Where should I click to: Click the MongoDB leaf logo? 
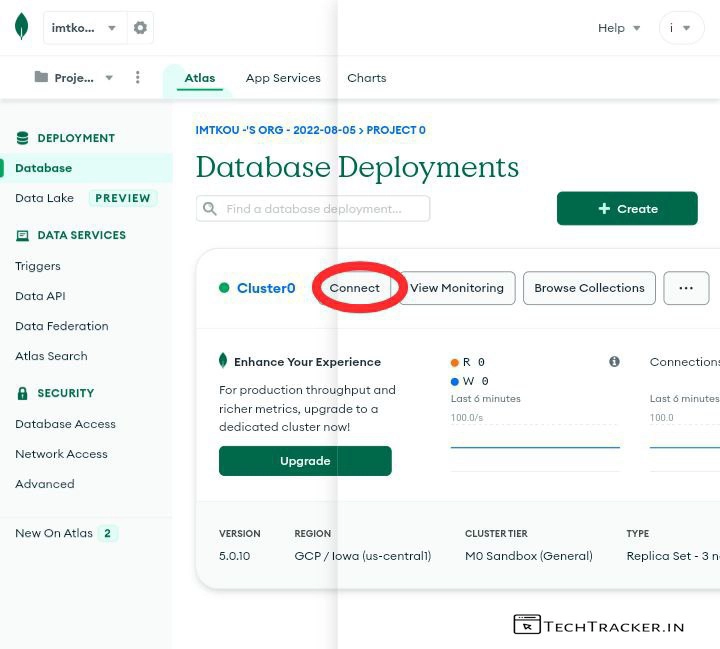(x=21, y=27)
